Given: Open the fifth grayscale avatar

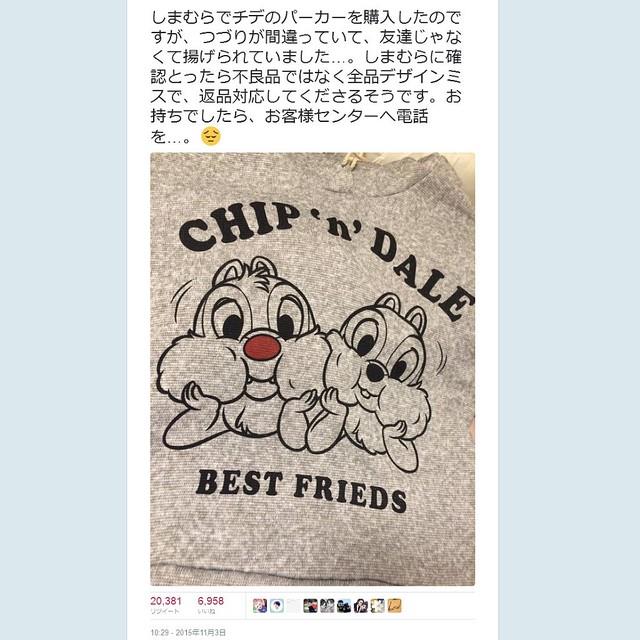Looking at the screenshot, I should click(x=327, y=606).
